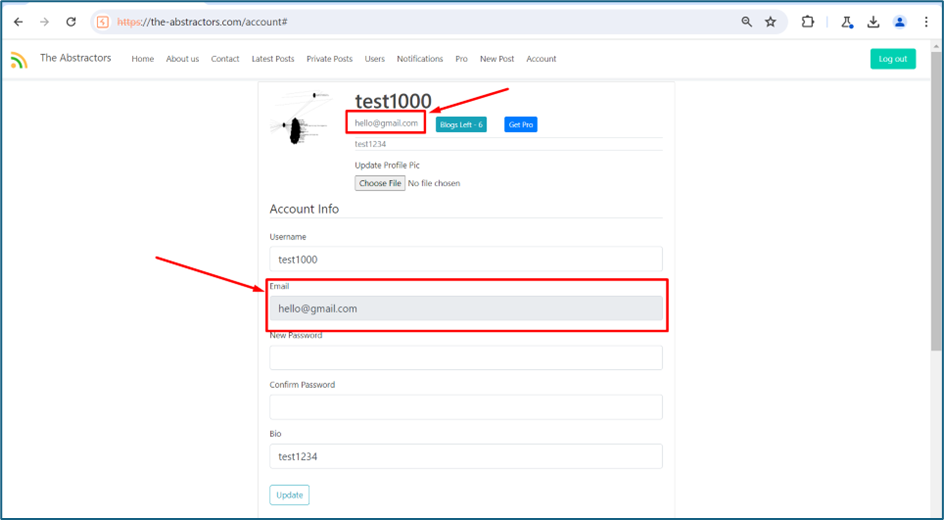The width and height of the screenshot is (944, 520).
Task: Go to Home in navigation bar
Action: coord(143,59)
